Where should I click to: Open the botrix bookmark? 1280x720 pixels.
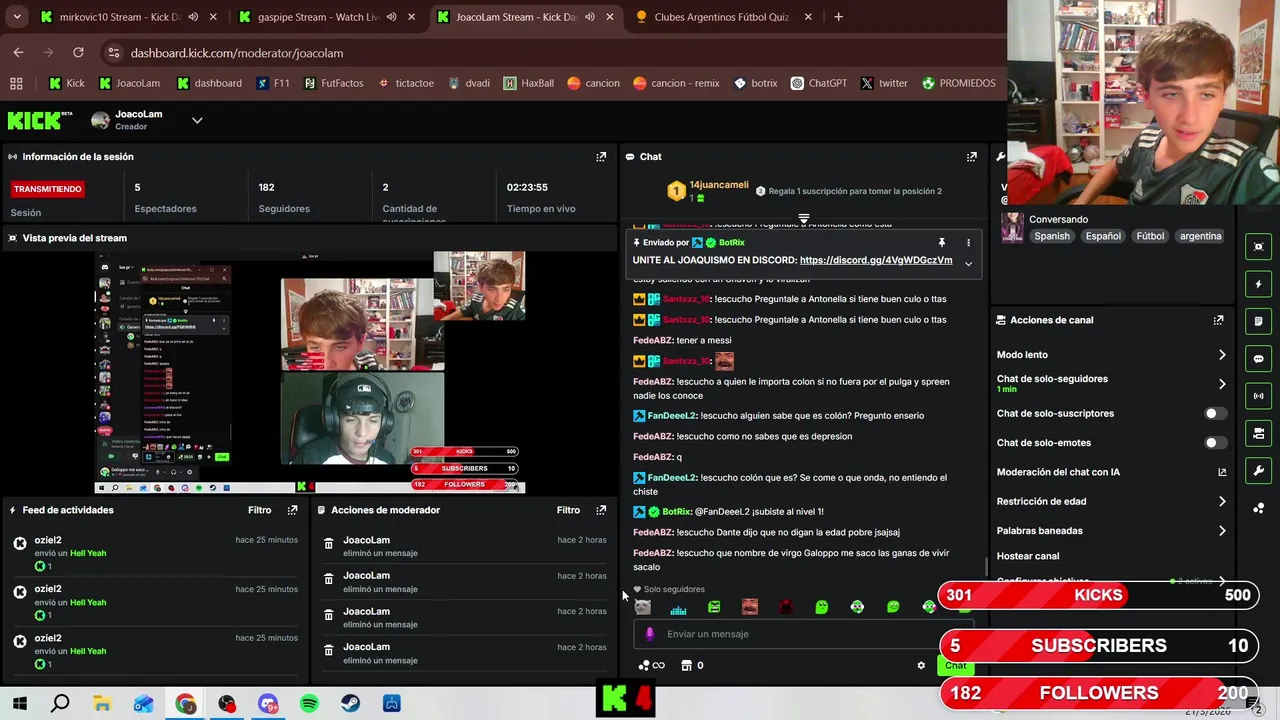pyautogui.click(x=755, y=83)
